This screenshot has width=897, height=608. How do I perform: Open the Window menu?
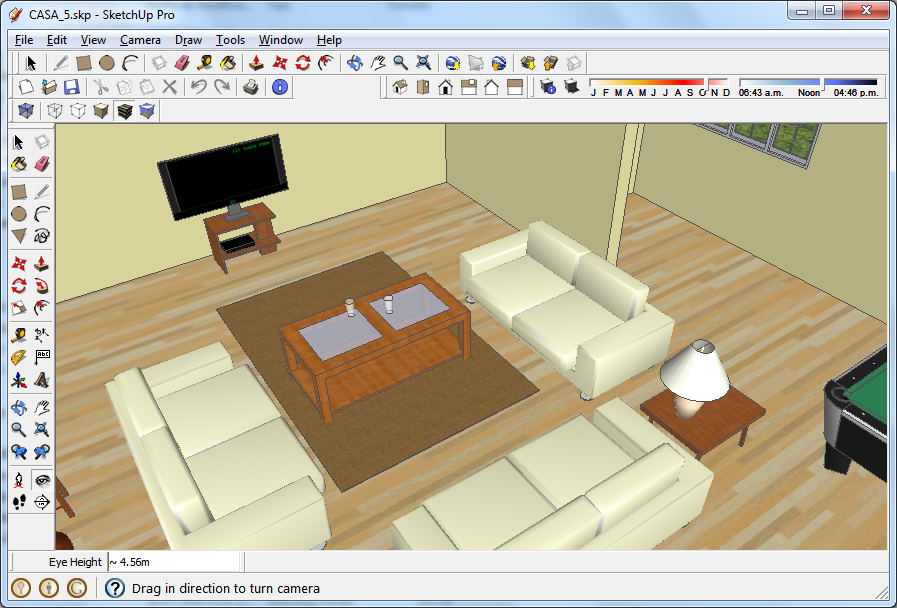[280, 40]
